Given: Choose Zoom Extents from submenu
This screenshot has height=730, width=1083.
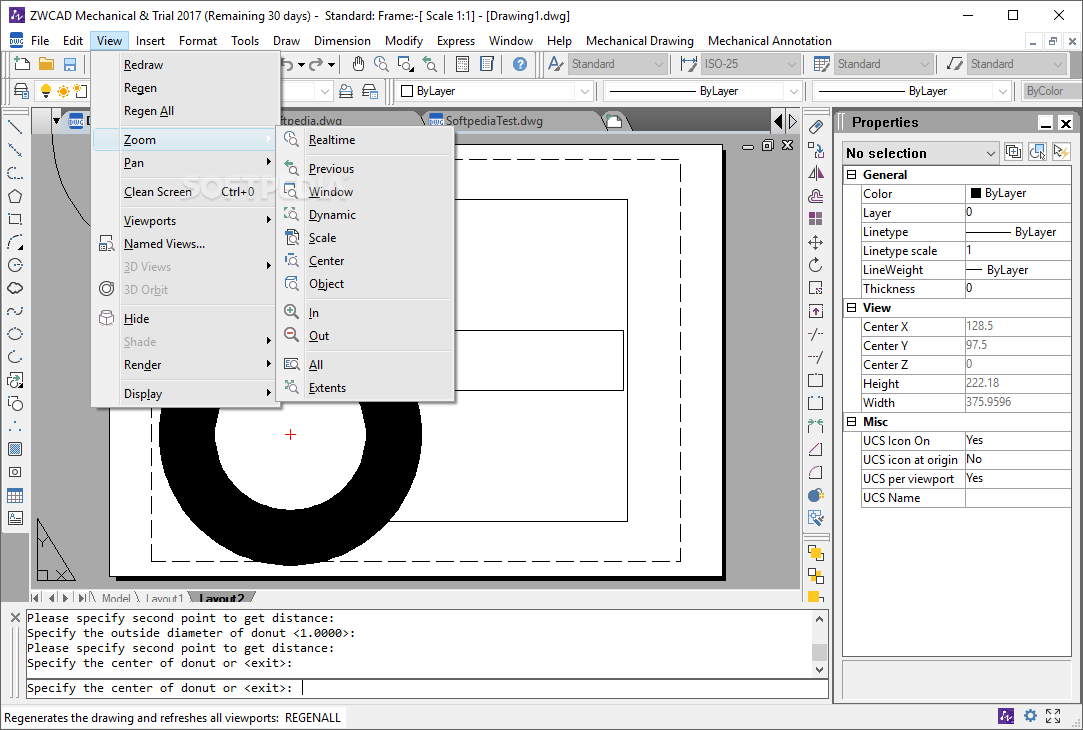Looking at the screenshot, I should pos(365,387).
